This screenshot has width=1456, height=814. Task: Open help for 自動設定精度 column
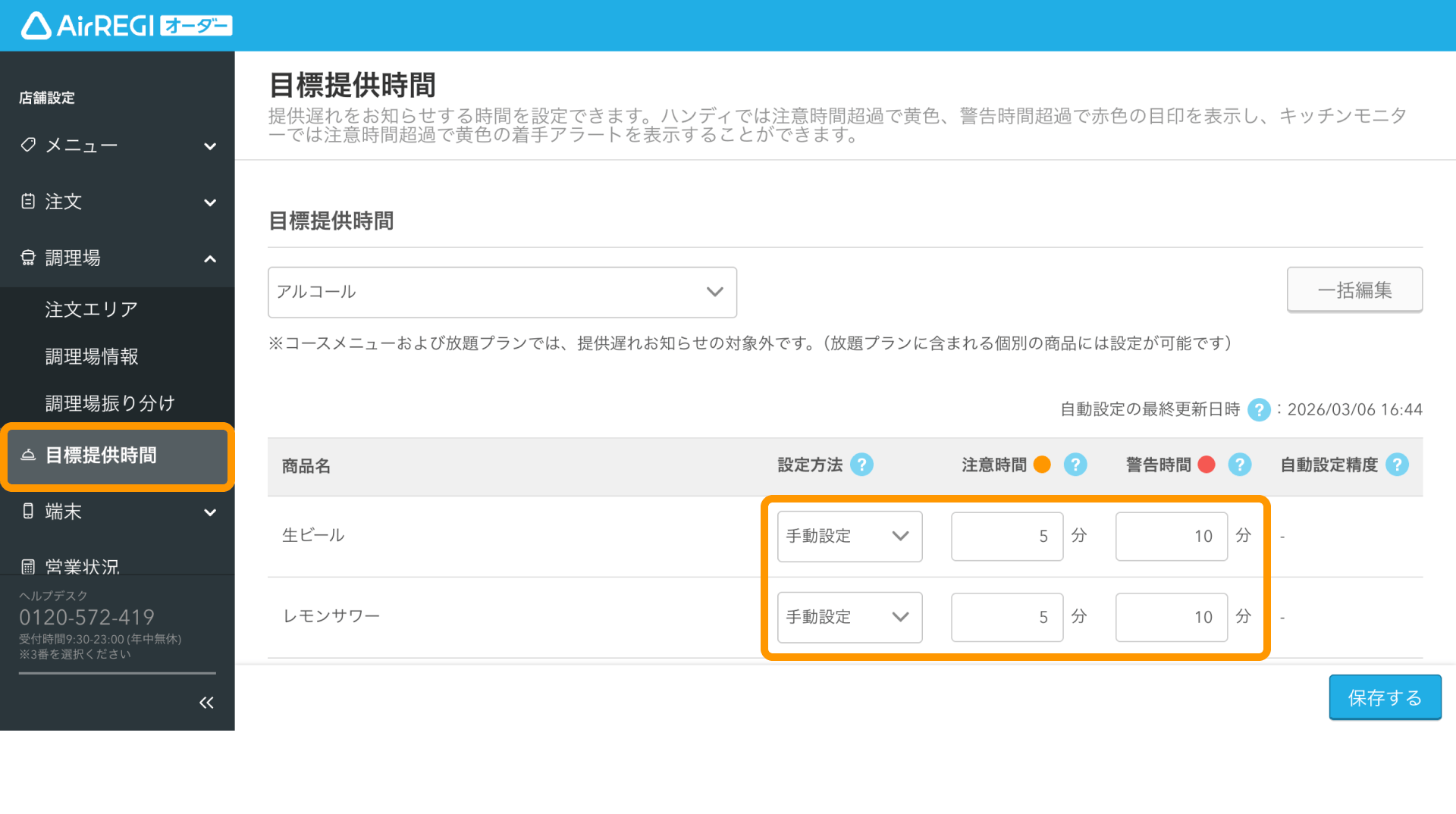(x=1397, y=465)
